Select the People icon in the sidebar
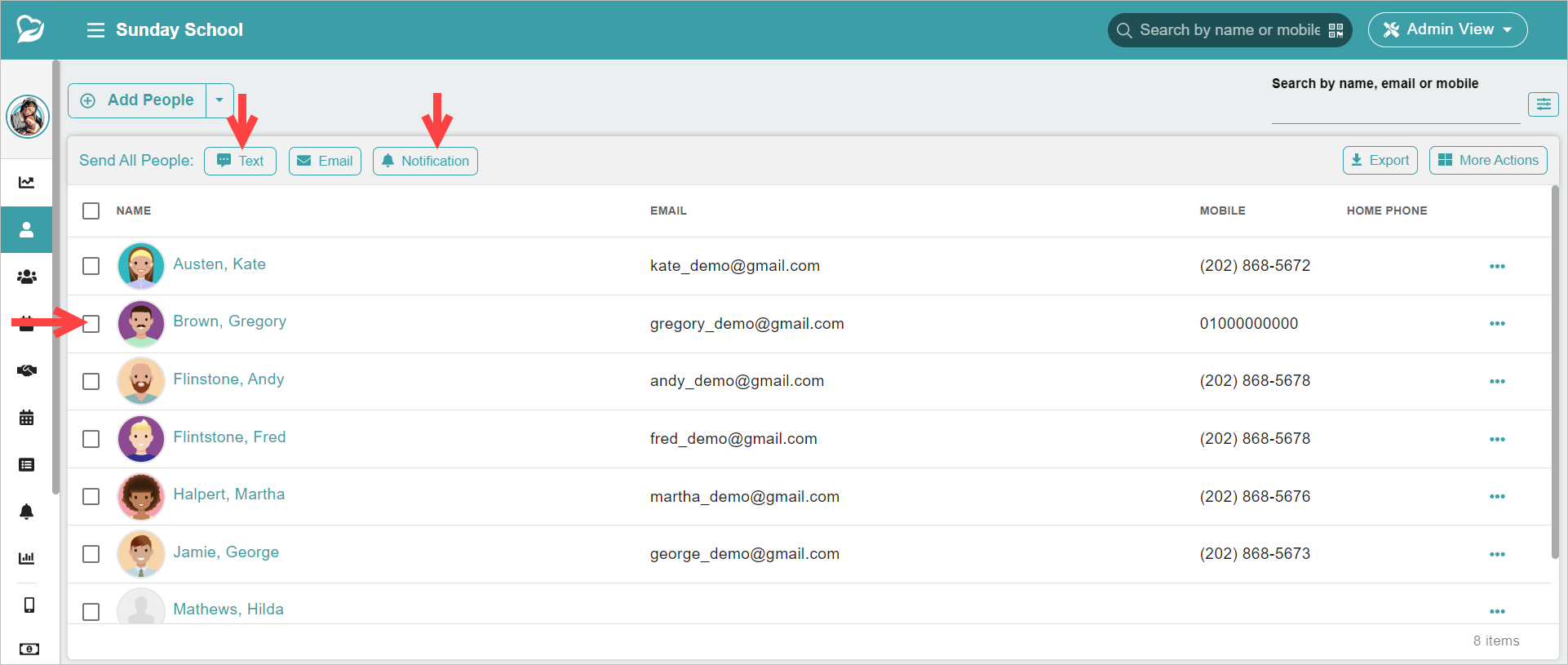Screen dimensions: 1568x665 coord(27,229)
